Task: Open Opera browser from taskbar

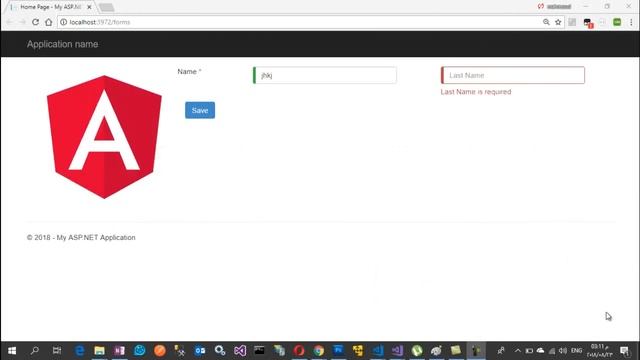Action: (299, 351)
